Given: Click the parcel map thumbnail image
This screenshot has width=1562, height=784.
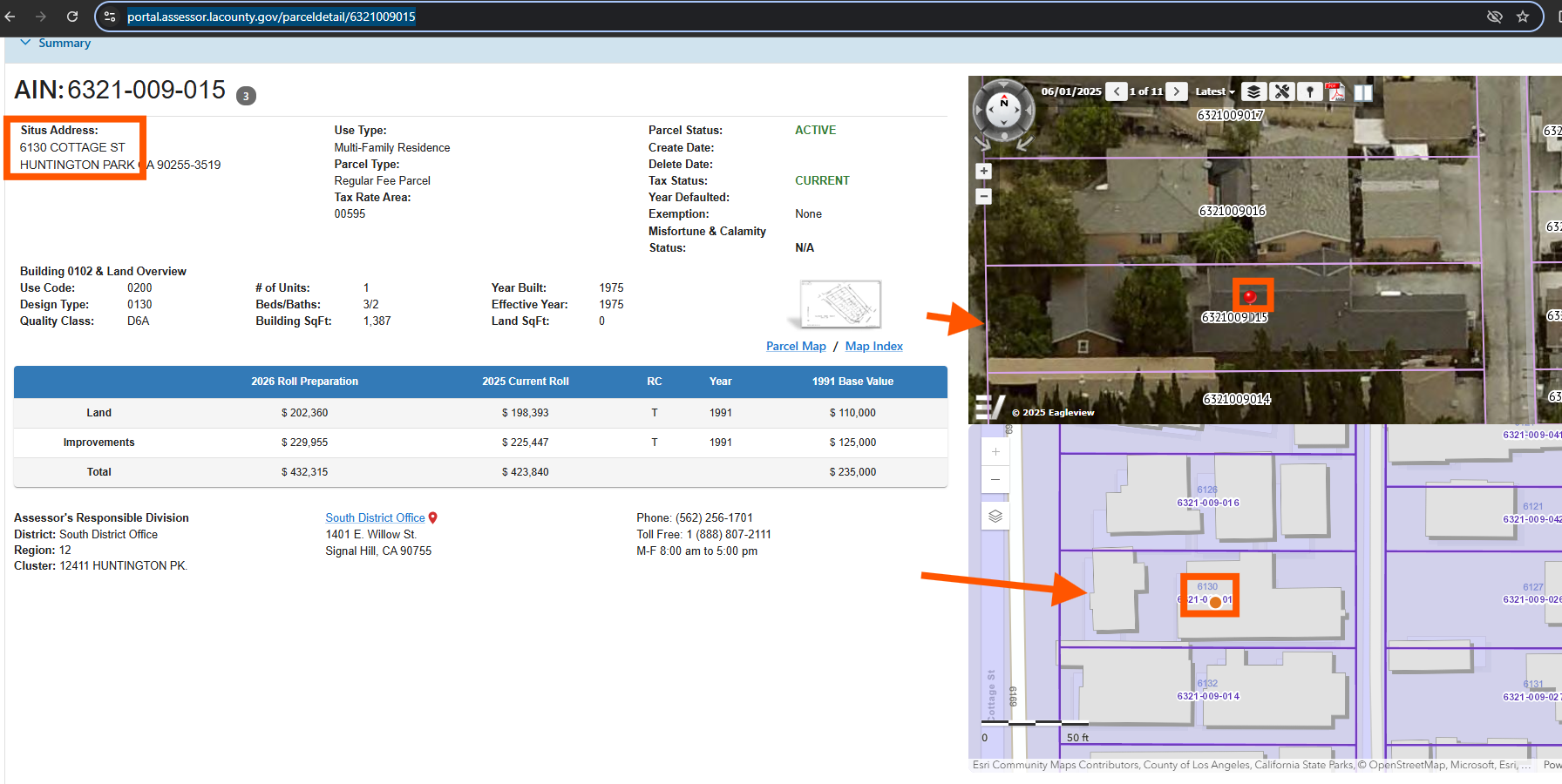Looking at the screenshot, I should [839, 304].
